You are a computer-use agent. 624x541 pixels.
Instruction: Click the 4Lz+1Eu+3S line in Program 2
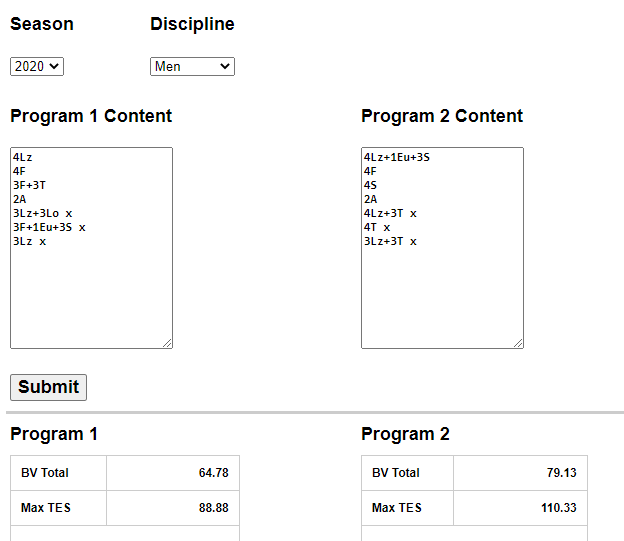pyautogui.click(x=397, y=157)
